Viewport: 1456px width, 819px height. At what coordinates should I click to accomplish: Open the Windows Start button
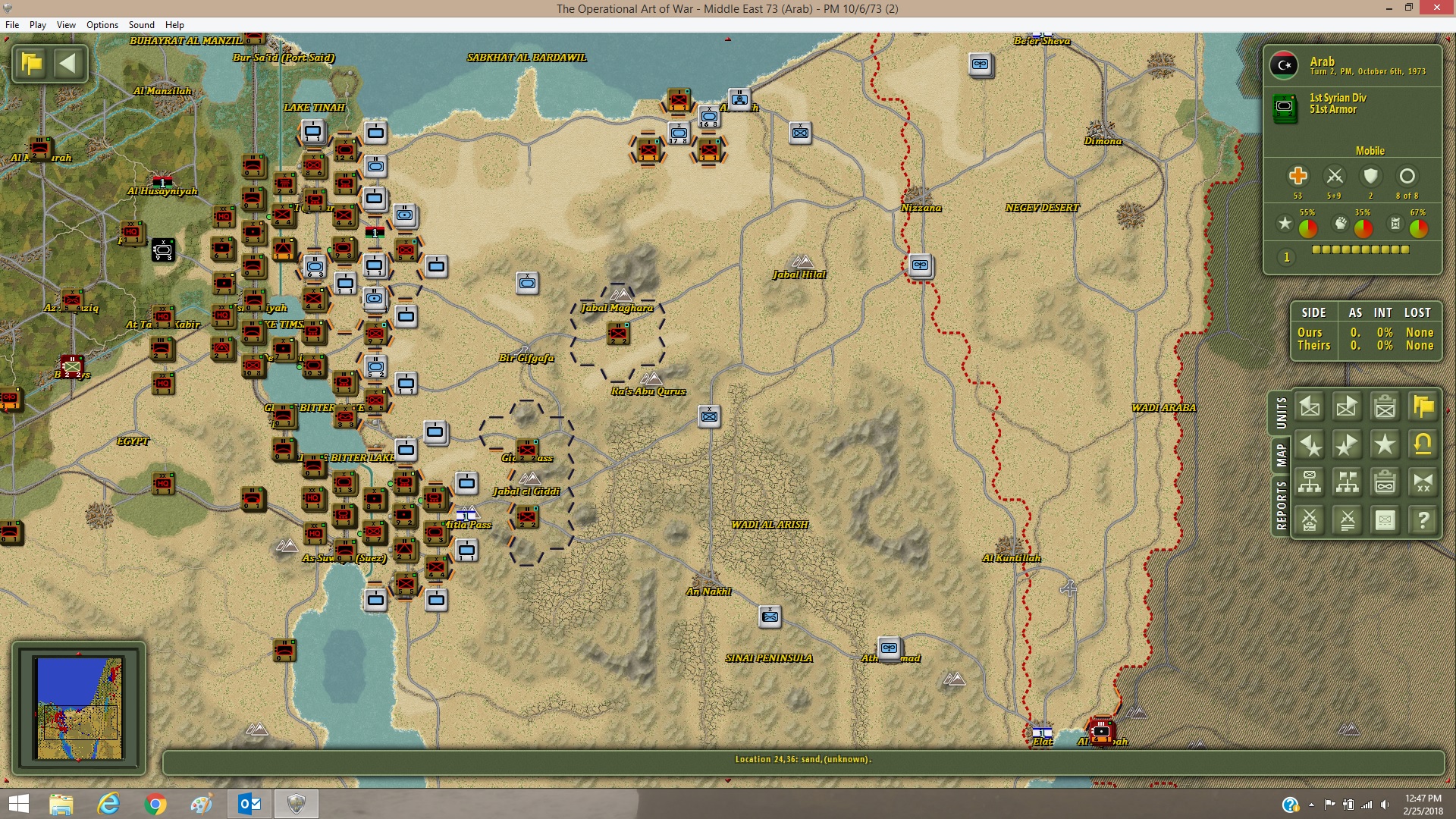click(x=18, y=804)
